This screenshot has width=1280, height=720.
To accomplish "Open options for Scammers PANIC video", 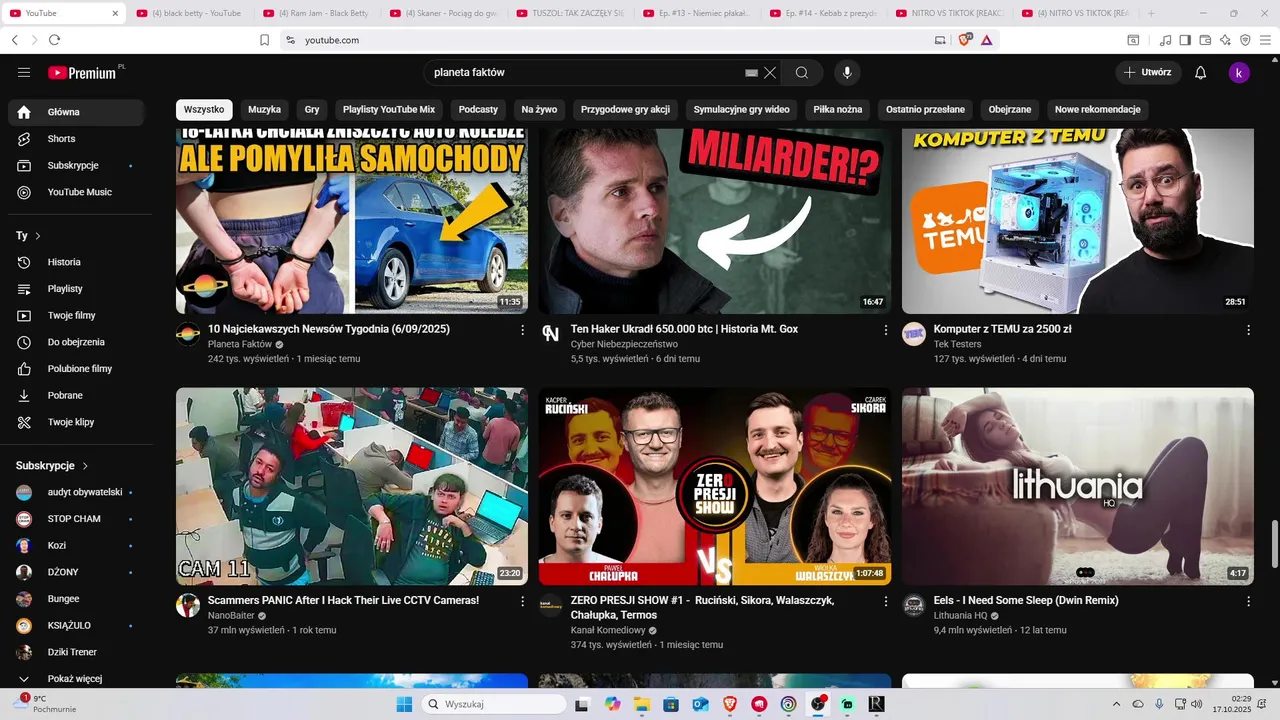I will [x=522, y=602].
